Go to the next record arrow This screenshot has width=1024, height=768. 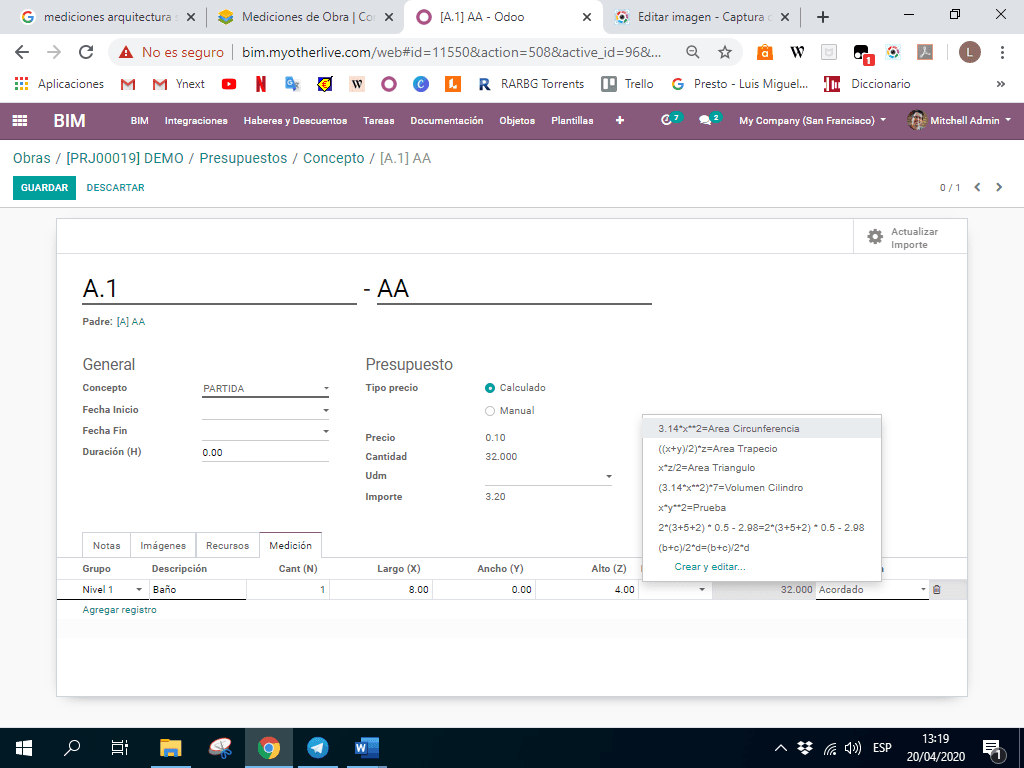pyautogui.click(x=999, y=187)
